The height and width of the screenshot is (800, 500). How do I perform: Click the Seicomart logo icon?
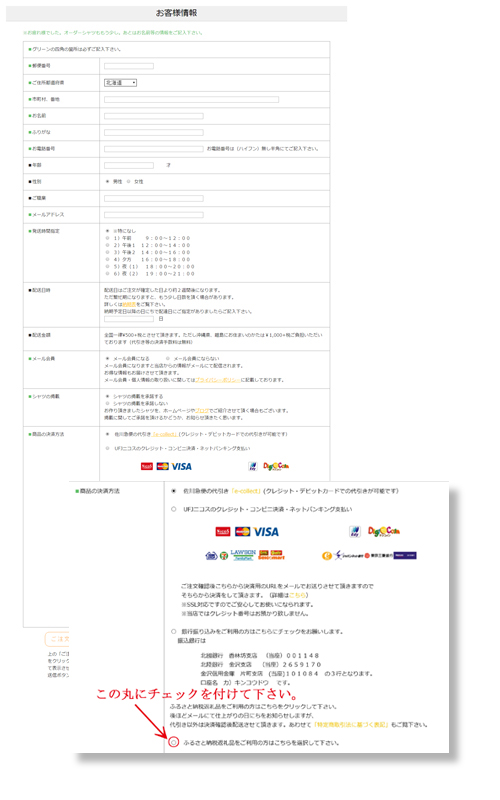pyautogui.click(x=271, y=555)
